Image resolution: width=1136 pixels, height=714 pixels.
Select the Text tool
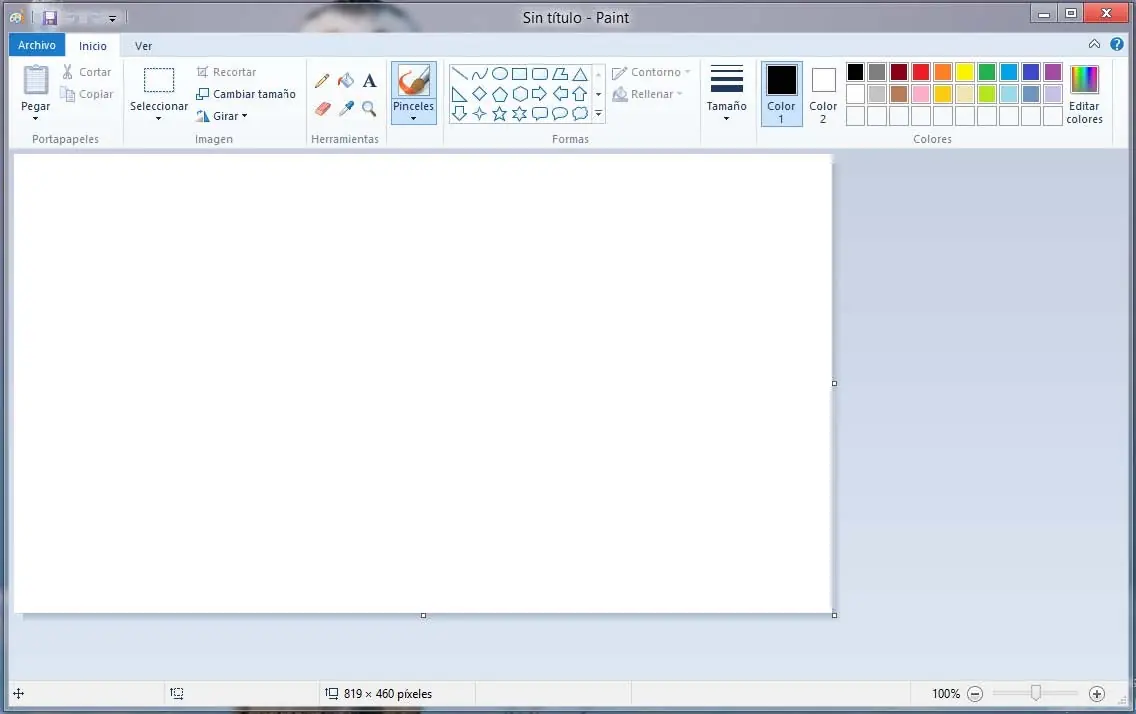coord(369,80)
